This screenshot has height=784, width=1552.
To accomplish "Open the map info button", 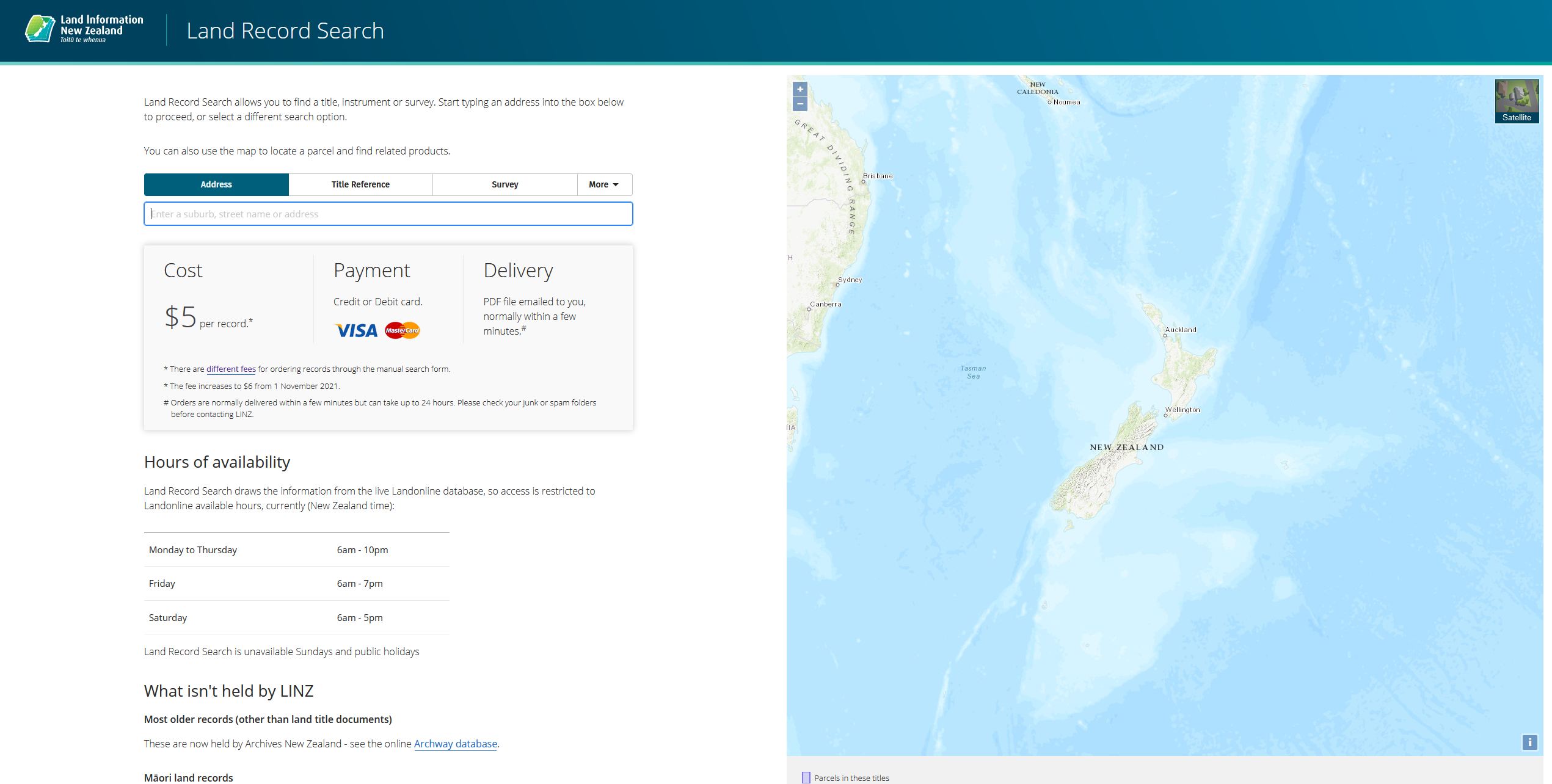I will click(1529, 742).
